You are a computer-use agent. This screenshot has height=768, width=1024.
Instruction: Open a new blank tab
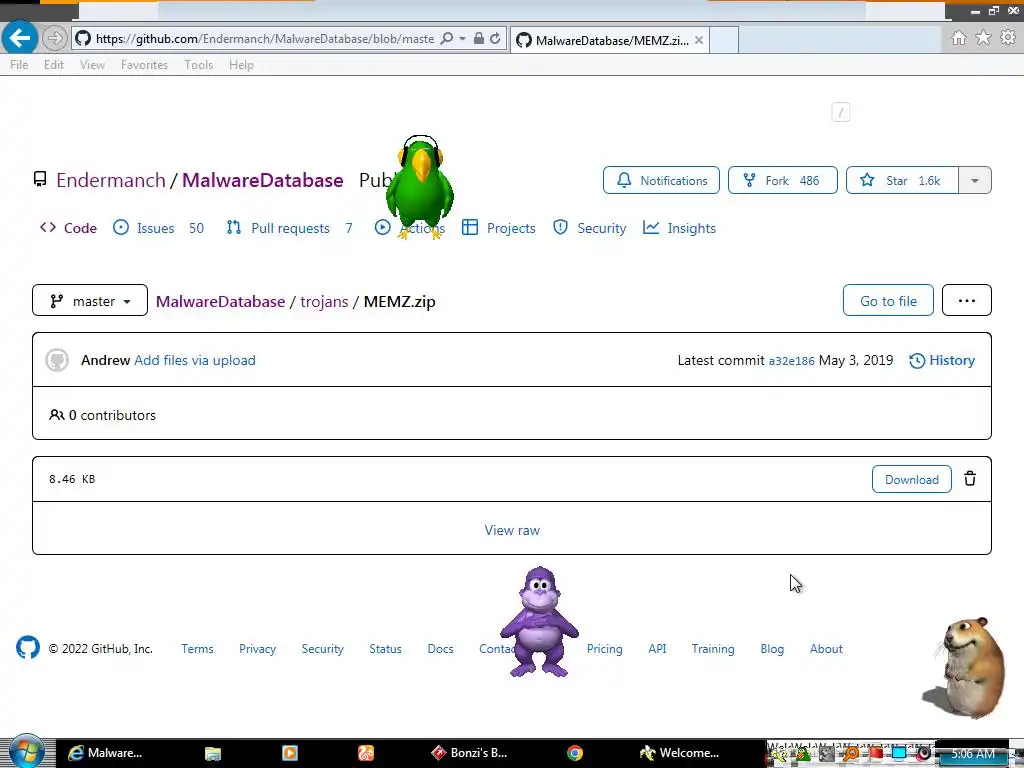pyautogui.click(x=724, y=40)
